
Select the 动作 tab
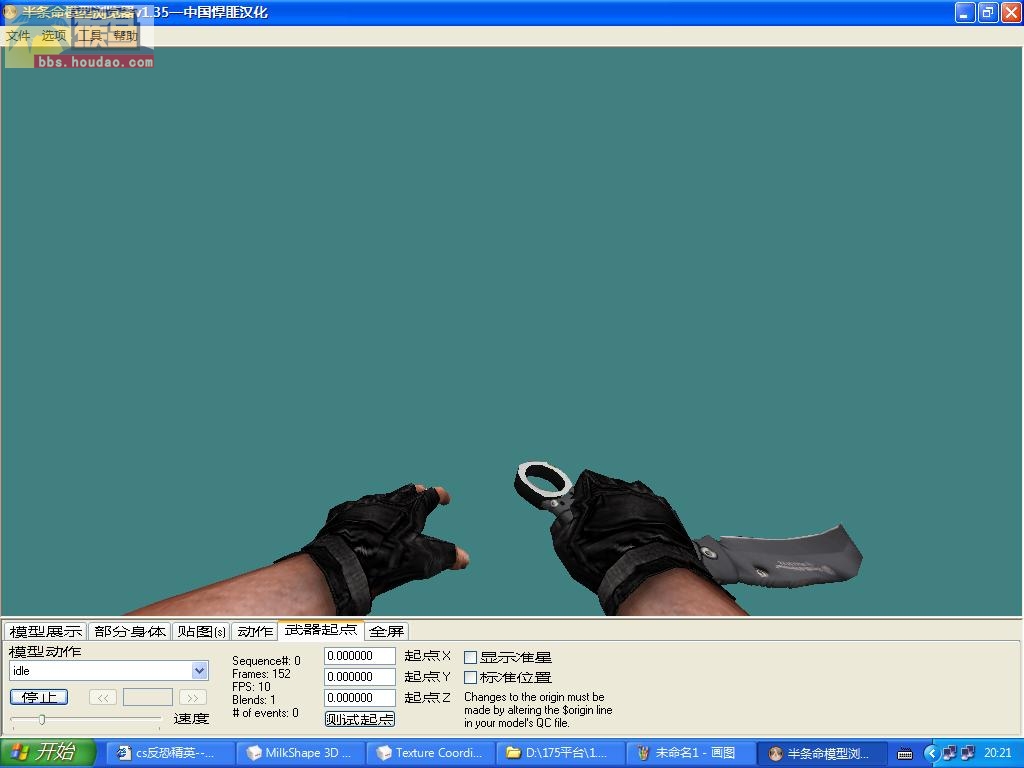255,632
